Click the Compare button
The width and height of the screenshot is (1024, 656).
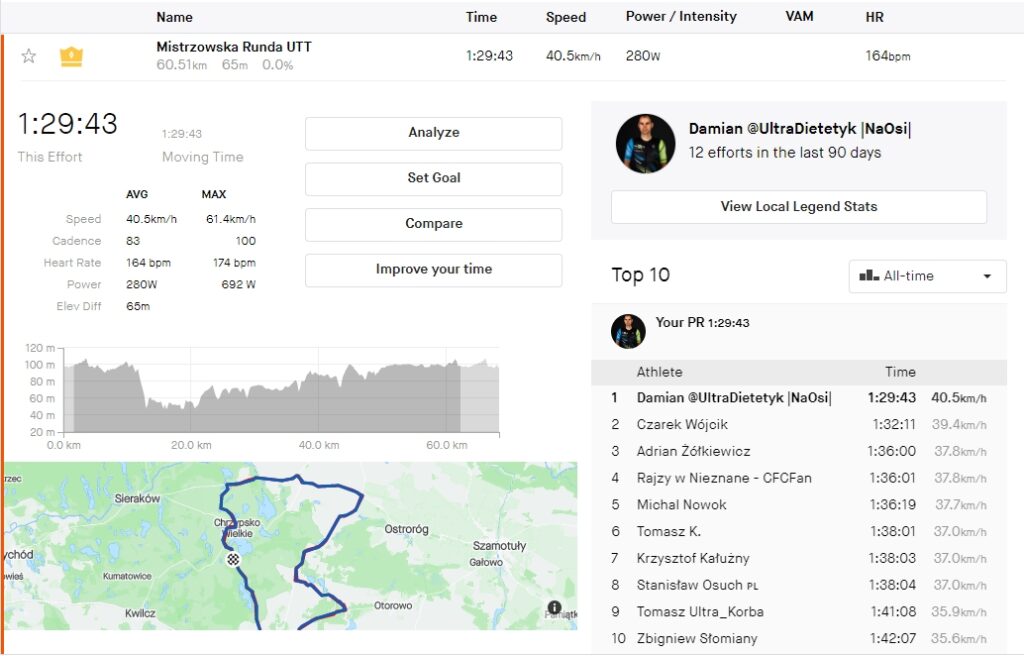(x=433, y=224)
